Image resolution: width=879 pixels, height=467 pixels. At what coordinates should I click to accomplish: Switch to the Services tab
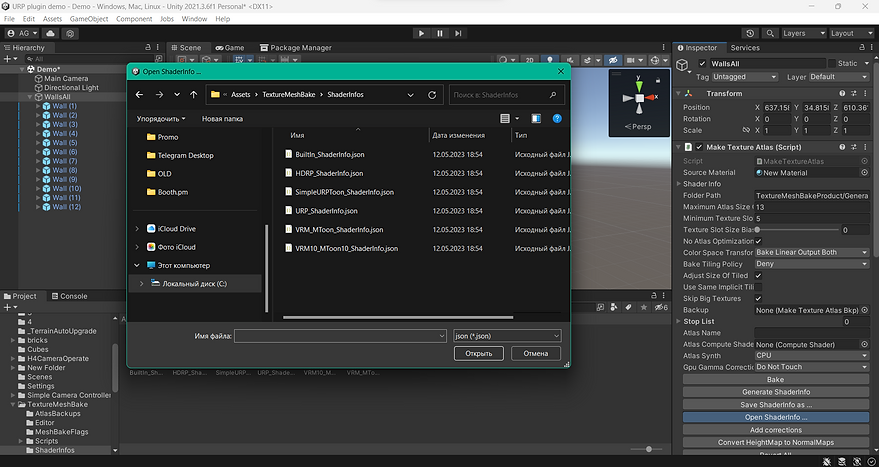pos(744,48)
